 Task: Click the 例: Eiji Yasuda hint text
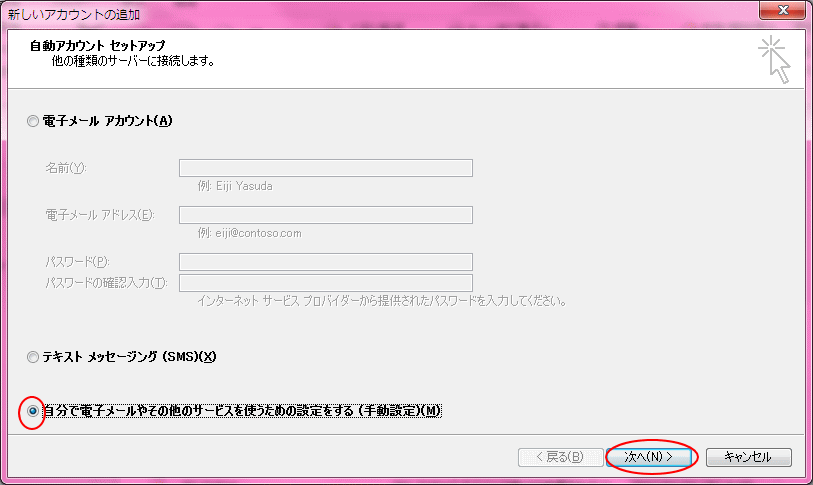coord(235,186)
